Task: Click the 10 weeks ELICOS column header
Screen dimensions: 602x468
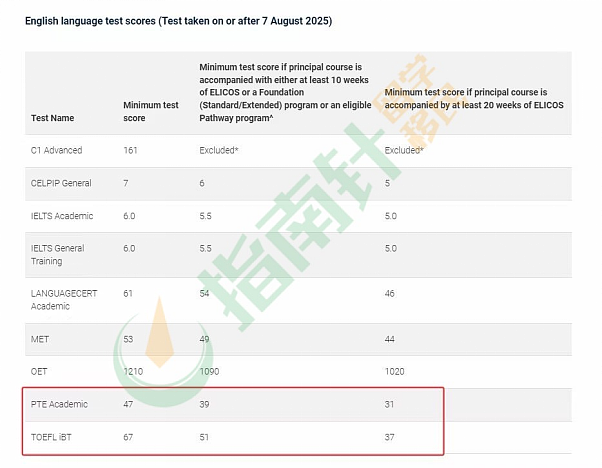Action: tap(285, 93)
